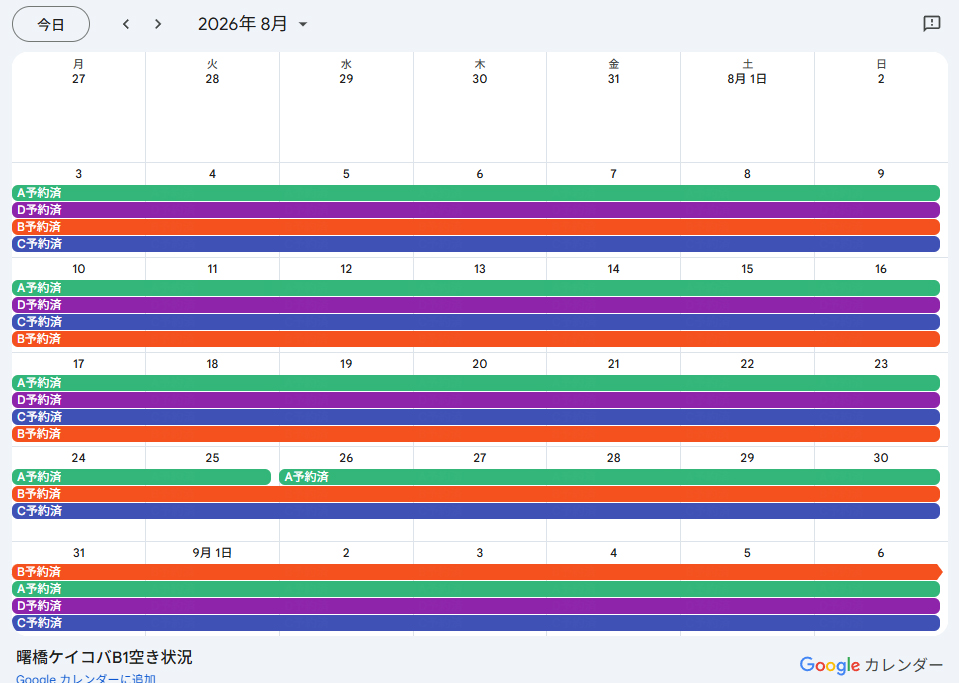This screenshot has width=959, height=683.
Task: Open Google カレンダーに追加 link
Action: [x=86, y=677]
